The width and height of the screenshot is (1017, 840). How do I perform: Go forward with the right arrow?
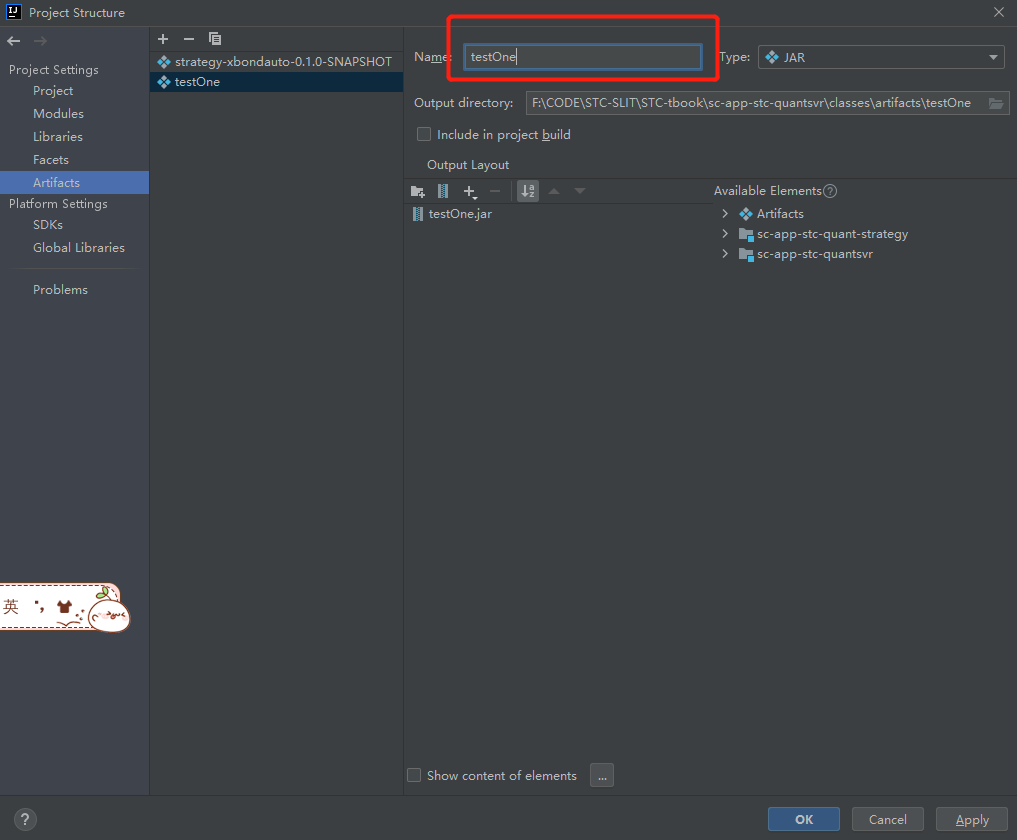point(40,41)
